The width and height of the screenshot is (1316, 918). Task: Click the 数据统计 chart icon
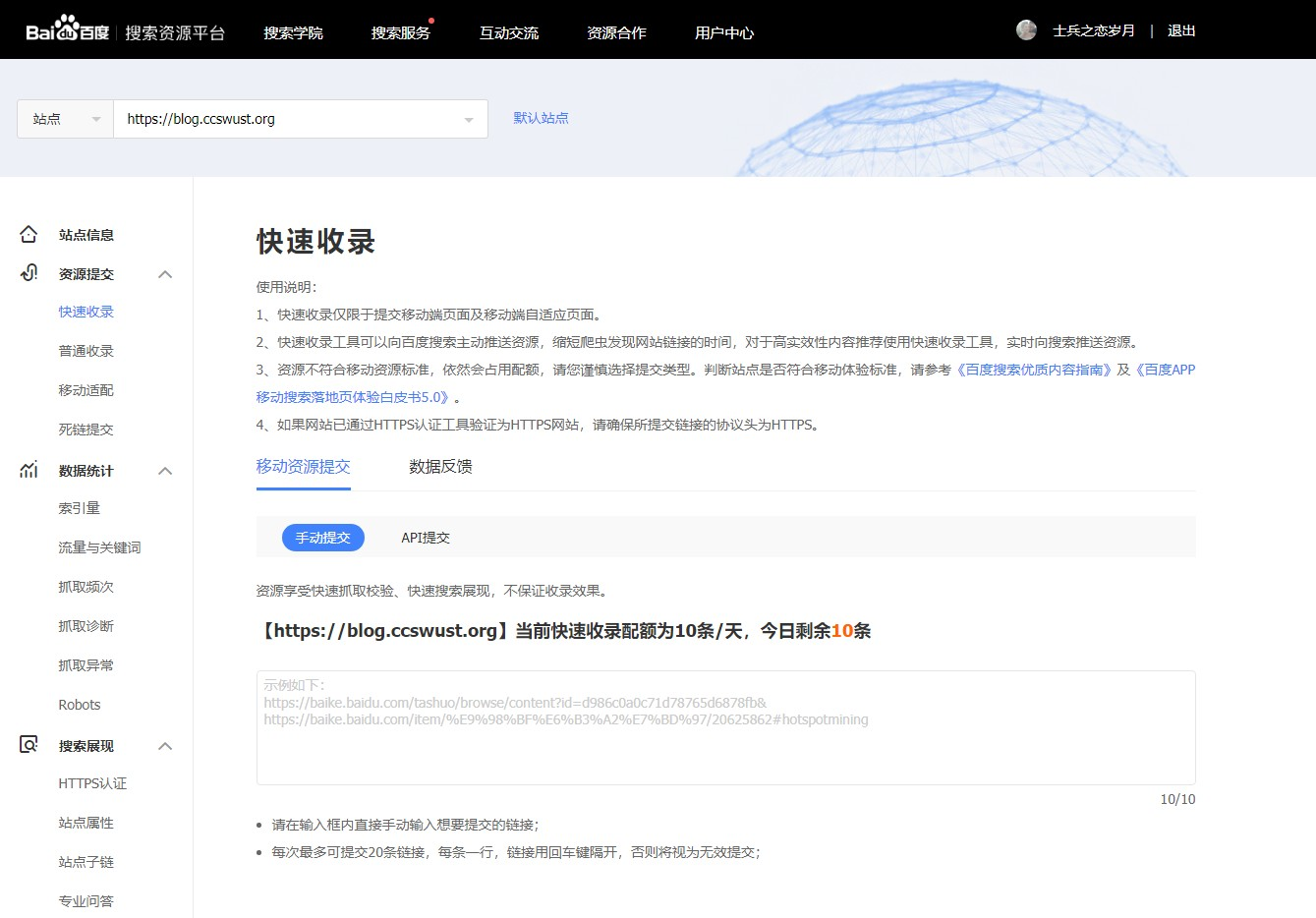coord(29,470)
